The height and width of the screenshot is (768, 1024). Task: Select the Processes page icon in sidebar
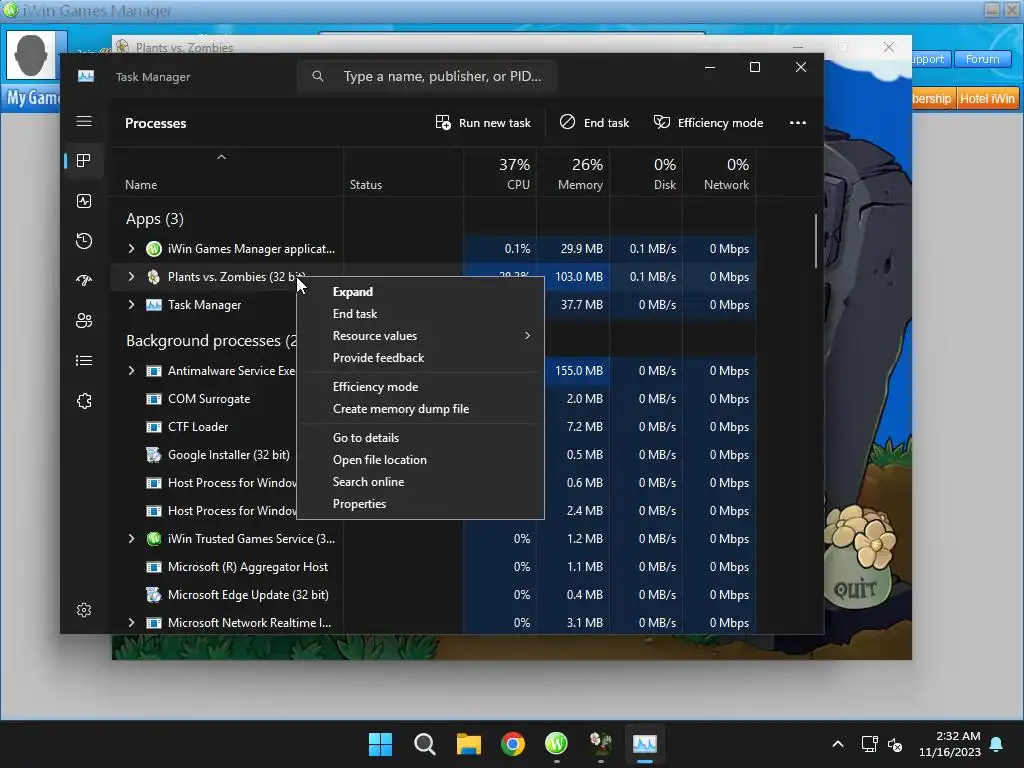(x=84, y=161)
